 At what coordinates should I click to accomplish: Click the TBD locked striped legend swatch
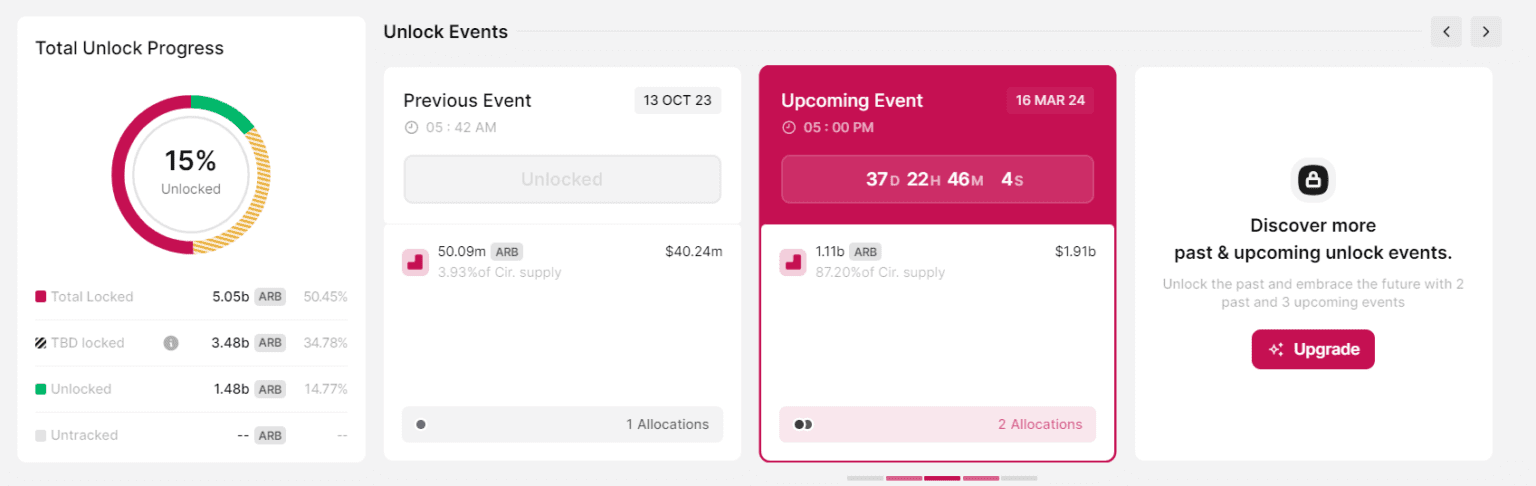(41, 343)
